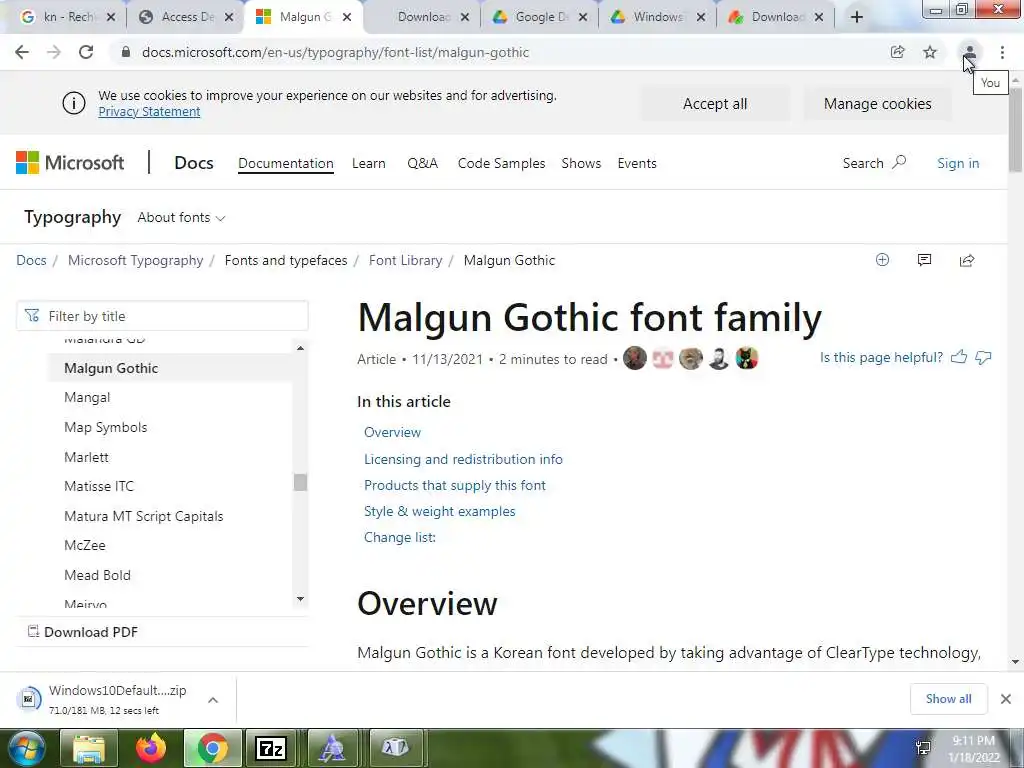Close the Malgun Gothic tab
Screen dimensions: 1024x768
coord(347,17)
